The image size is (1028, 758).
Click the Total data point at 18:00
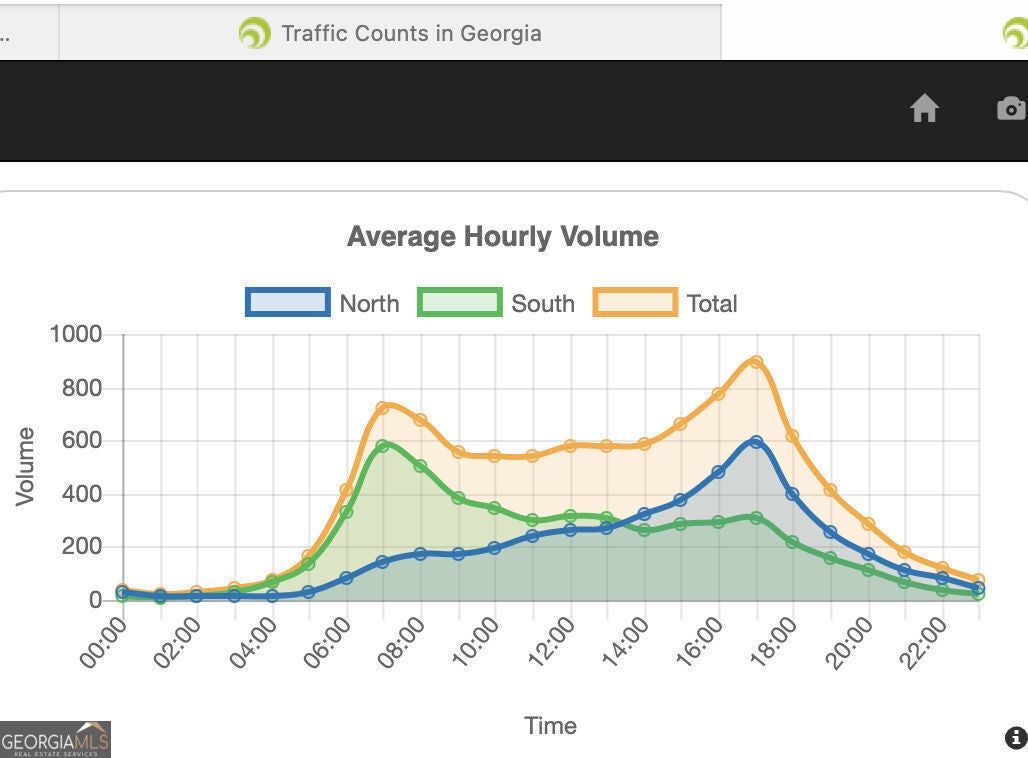click(x=793, y=436)
